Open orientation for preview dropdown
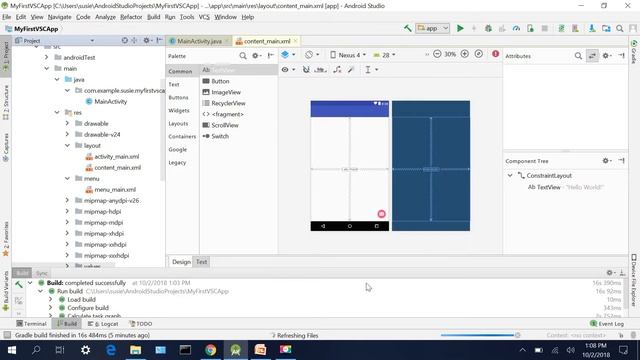Viewport: 640px width, 360px height. coord(312,54)
